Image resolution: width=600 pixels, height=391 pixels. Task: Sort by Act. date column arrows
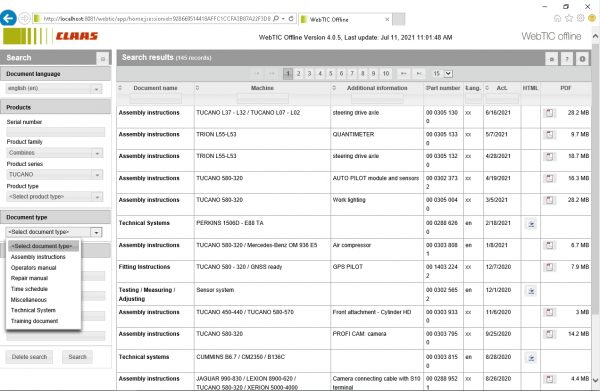click(x=487, y=88)
